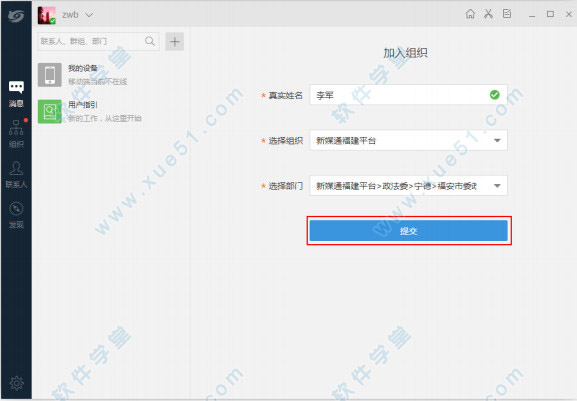The height and width of the screenshot is (401, 577).
Task: Open the 消息 messages icon in sidebar
Action: click(16, 93)
